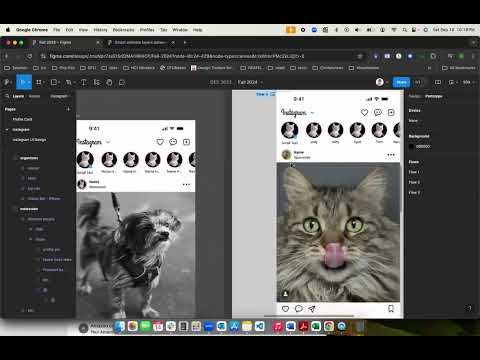Expand the shape tool dropdown arrow
This screenshot has width=480, height=360.
[x=59, y=82]
